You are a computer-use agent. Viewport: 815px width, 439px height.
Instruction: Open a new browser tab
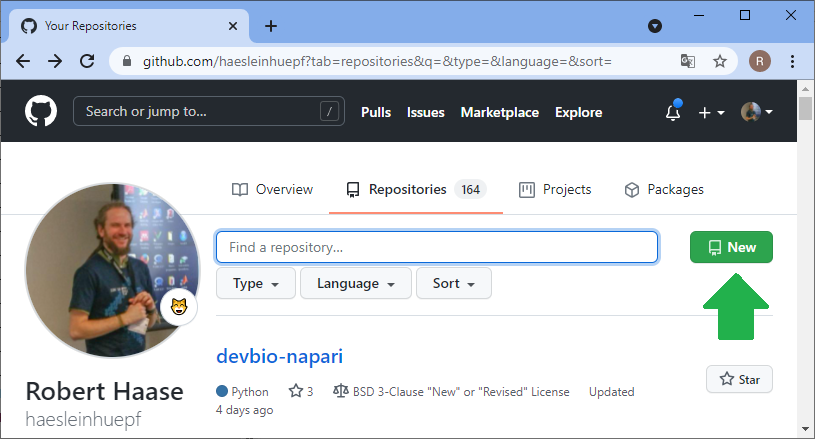[271, 26]
